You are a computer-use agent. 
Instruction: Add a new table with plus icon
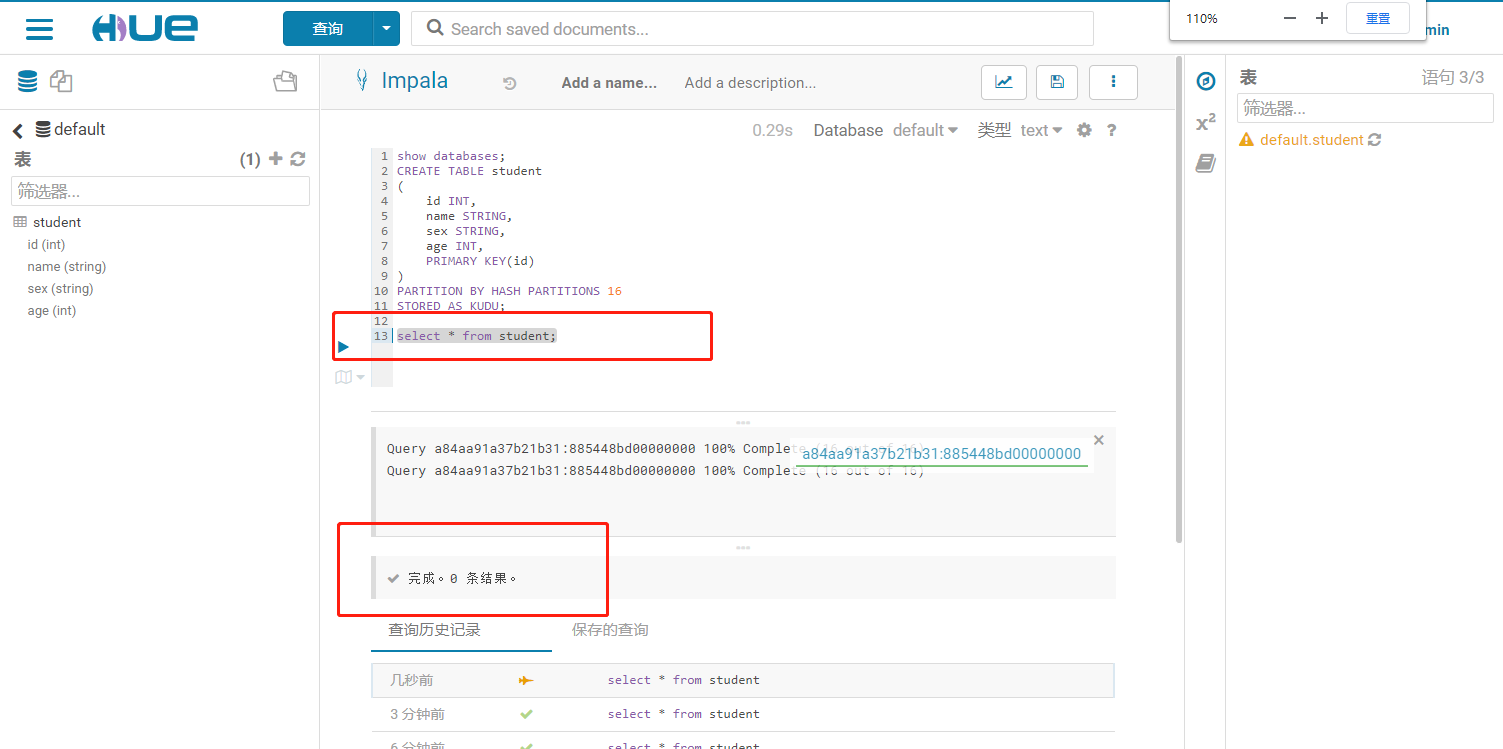(277, 159)
